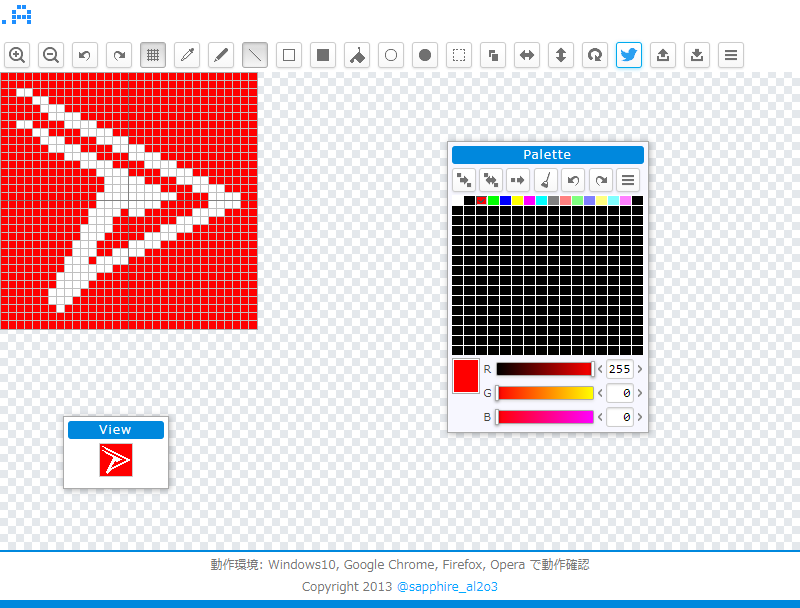This screenshot has width=800, height=608.
Task: Select the line drawing tool
Action: coord(255,55)
